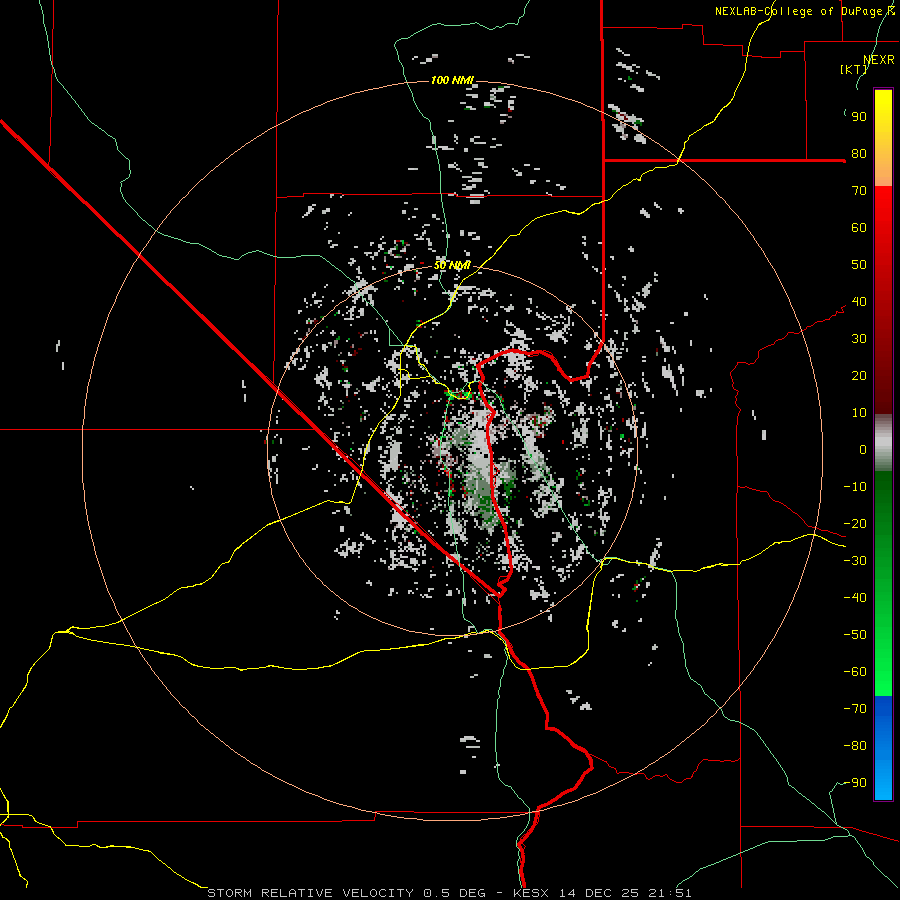Click the STORM RELATIVE VELOCITY product title
The height and width of the screenshot is (900, 900).
pyautogui.click(x=309, y=893)
